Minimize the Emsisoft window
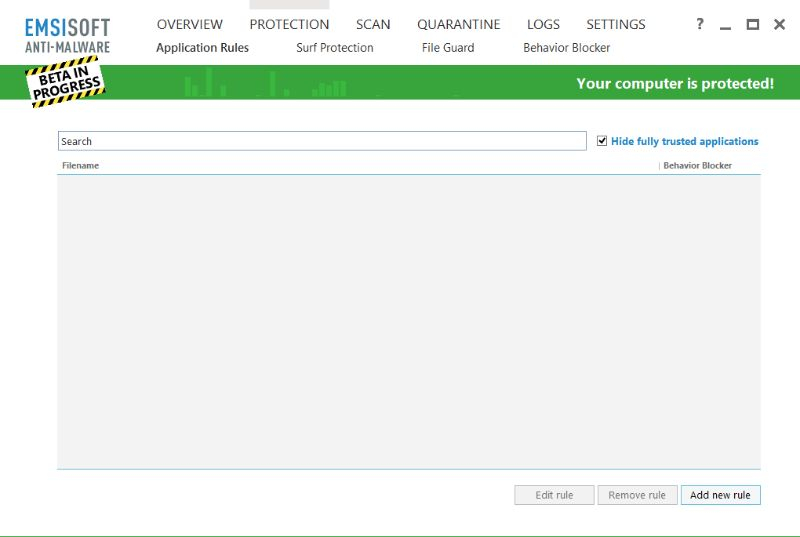 point(726,26)
